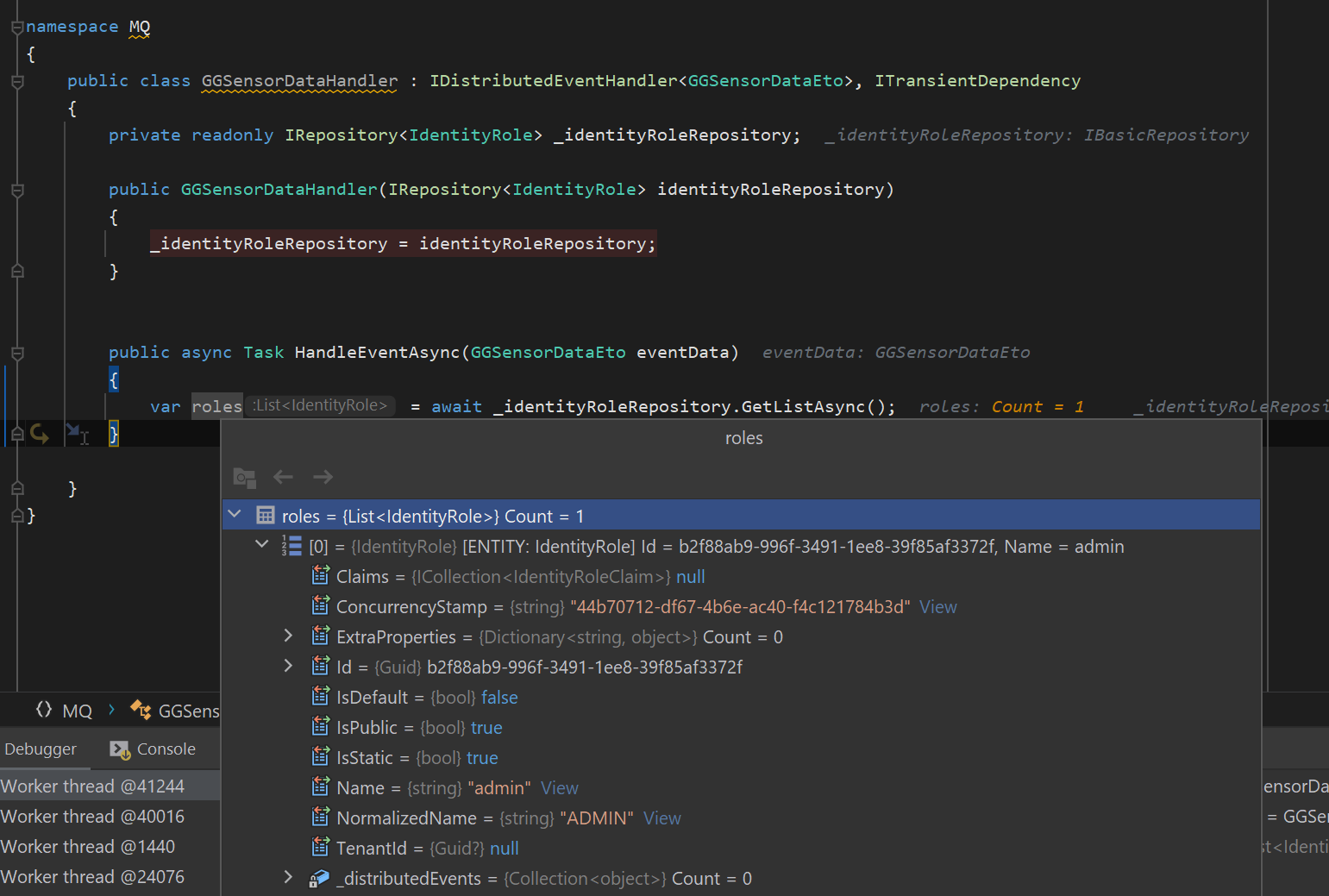Click the _distributedEvents field icon

[319, 878]
